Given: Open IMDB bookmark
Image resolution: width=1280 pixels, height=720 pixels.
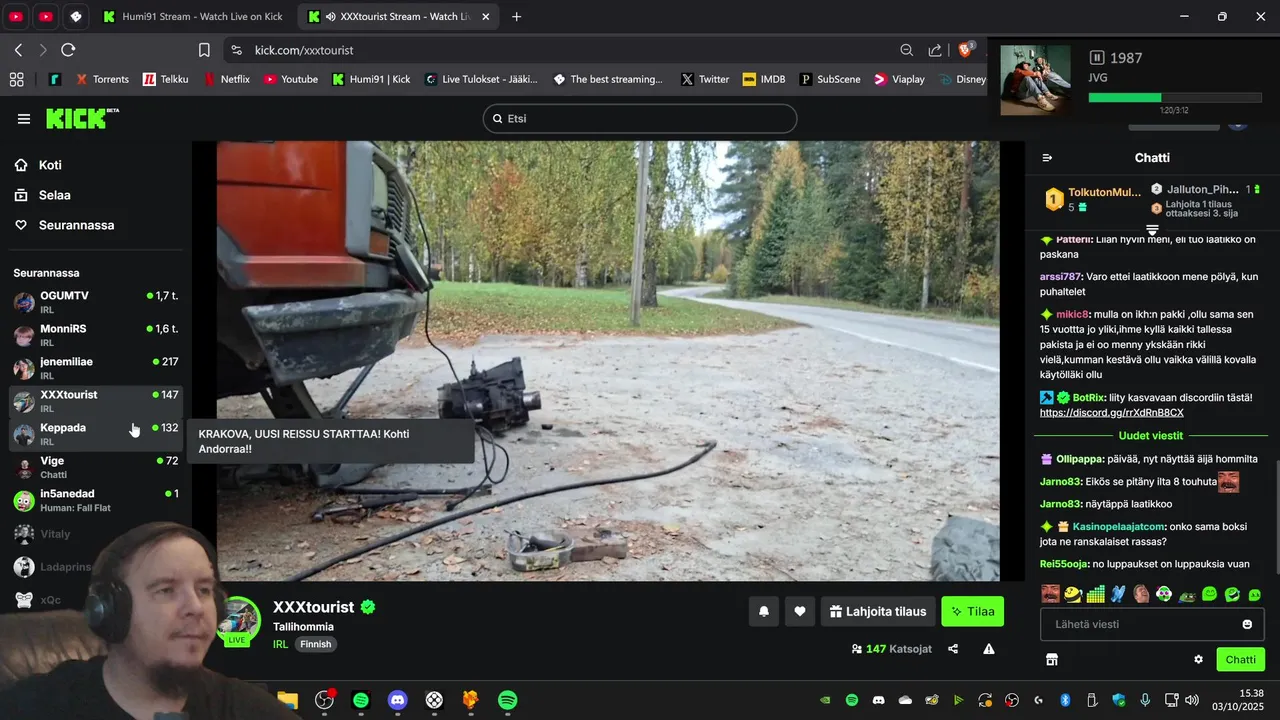Looking at the screenshot, I should pyautogui.click(x=764, y=79).
